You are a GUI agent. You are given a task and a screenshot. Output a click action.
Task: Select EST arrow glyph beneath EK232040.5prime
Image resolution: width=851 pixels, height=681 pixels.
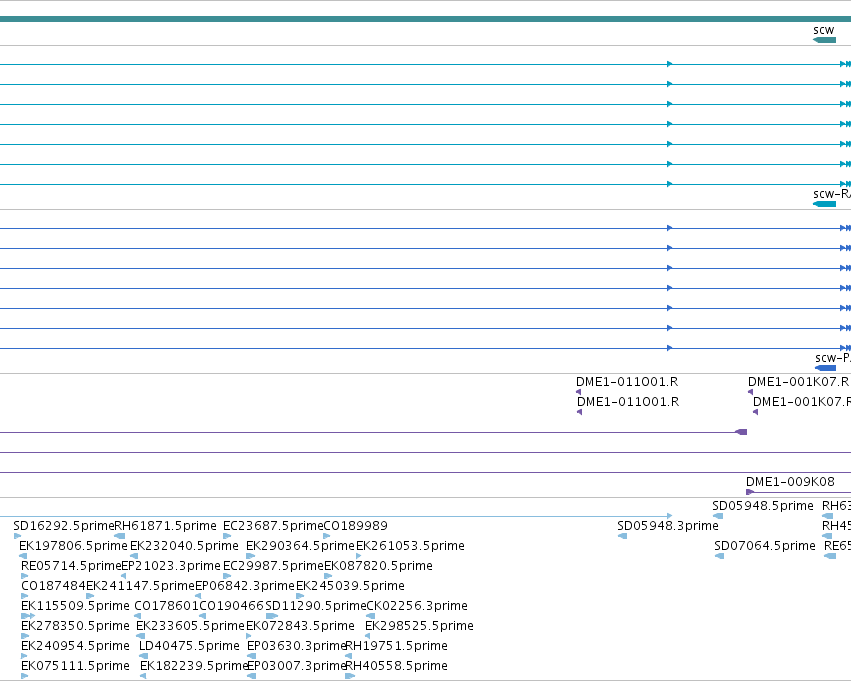134,556
